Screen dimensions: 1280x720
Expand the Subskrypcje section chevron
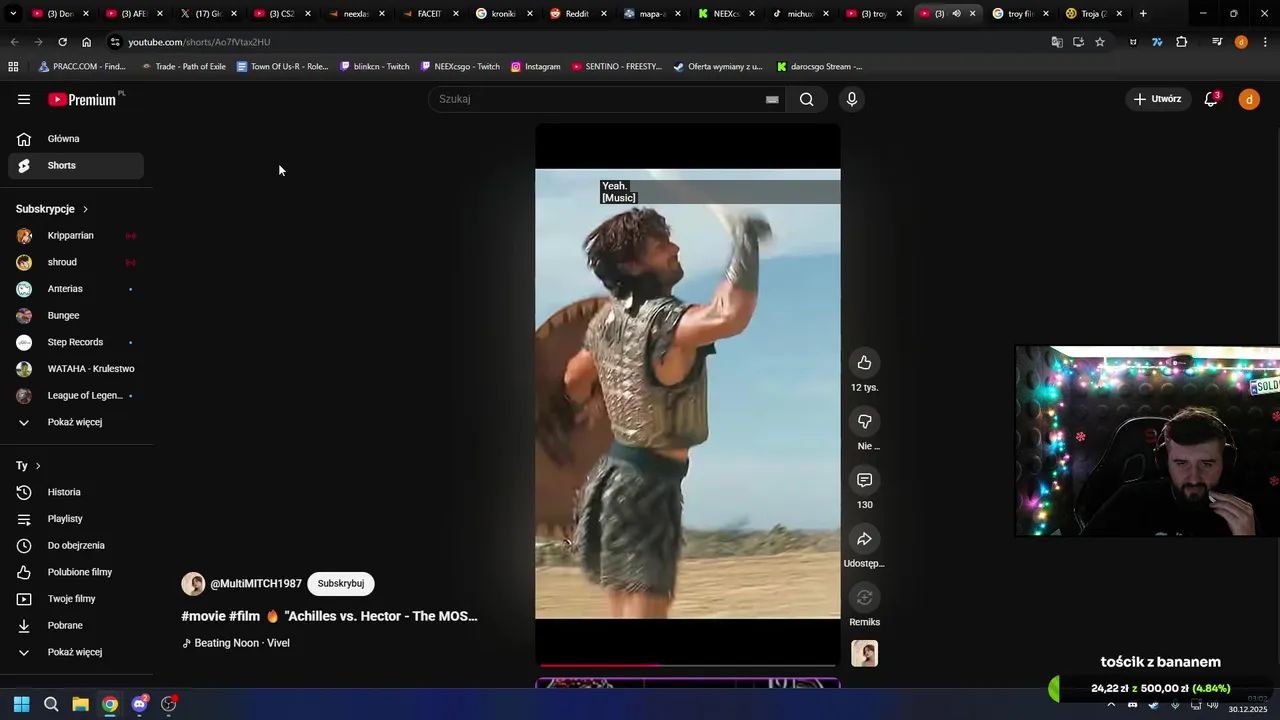[x=85, y=209]
